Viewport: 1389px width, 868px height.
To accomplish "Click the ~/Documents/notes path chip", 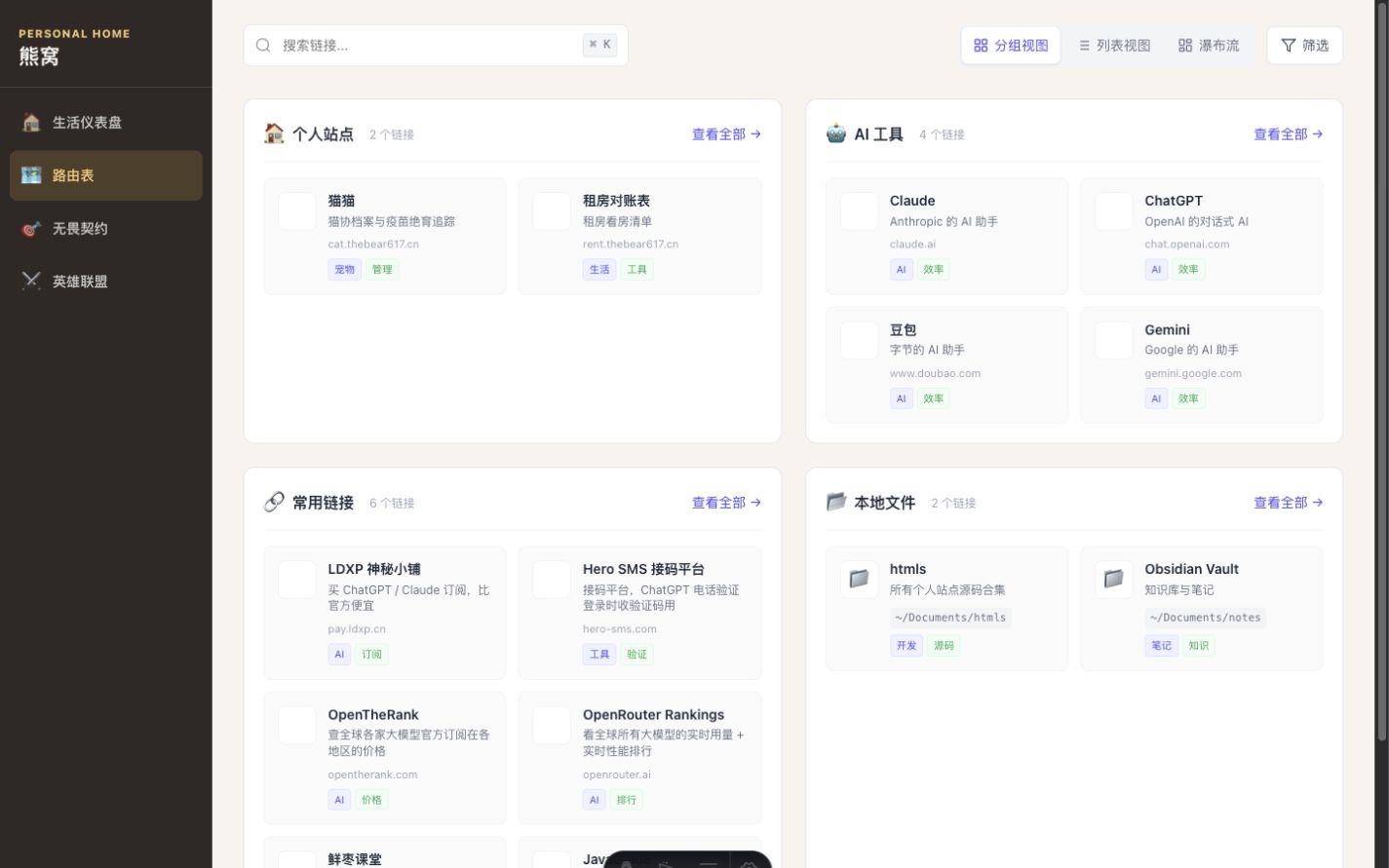I will pyautogui.click(x=1205, y=618).
